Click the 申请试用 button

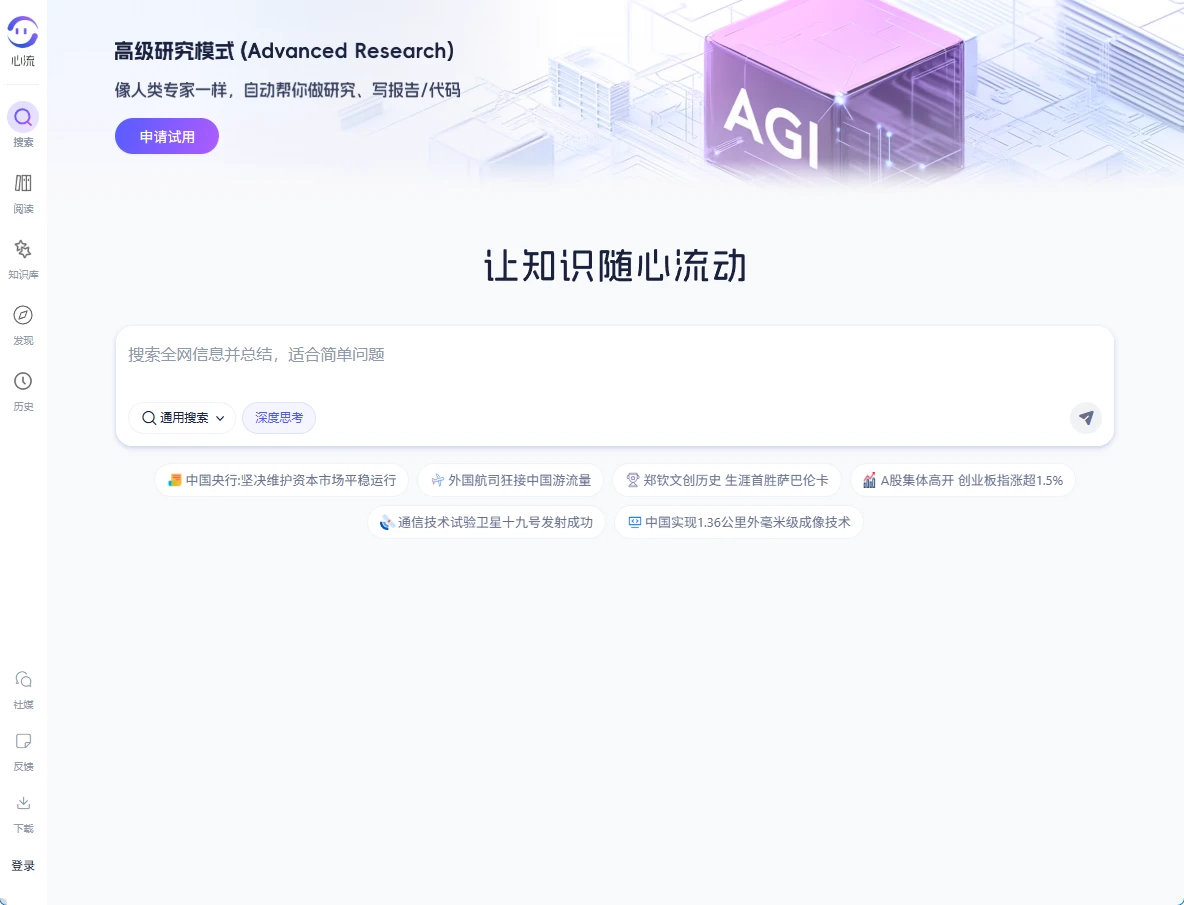(x=167, y=137)
